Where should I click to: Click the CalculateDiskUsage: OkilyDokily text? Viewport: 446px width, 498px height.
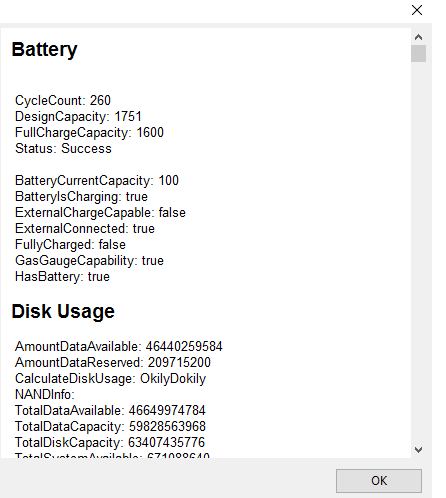tap(110, 378)
